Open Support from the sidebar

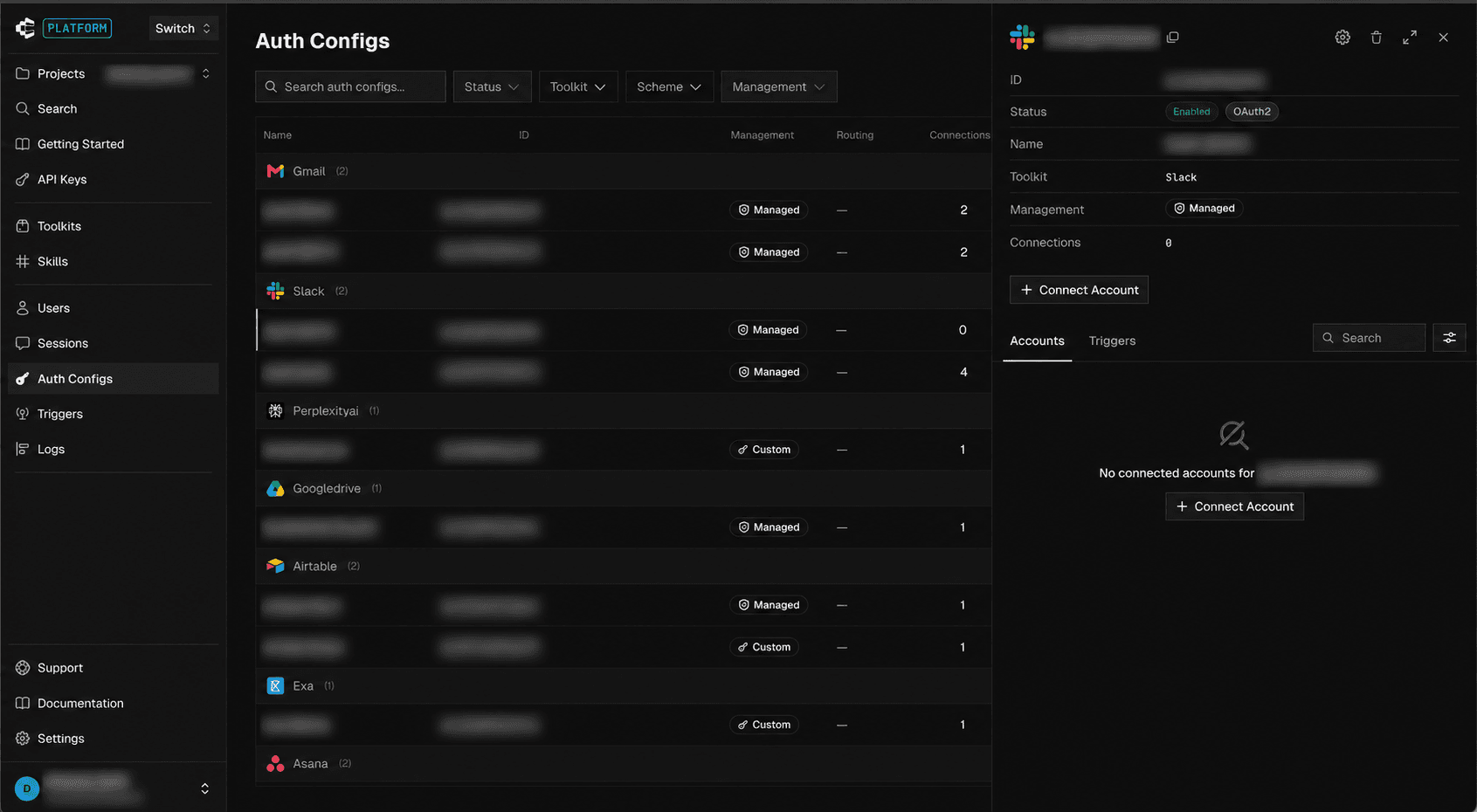point(114,668)
